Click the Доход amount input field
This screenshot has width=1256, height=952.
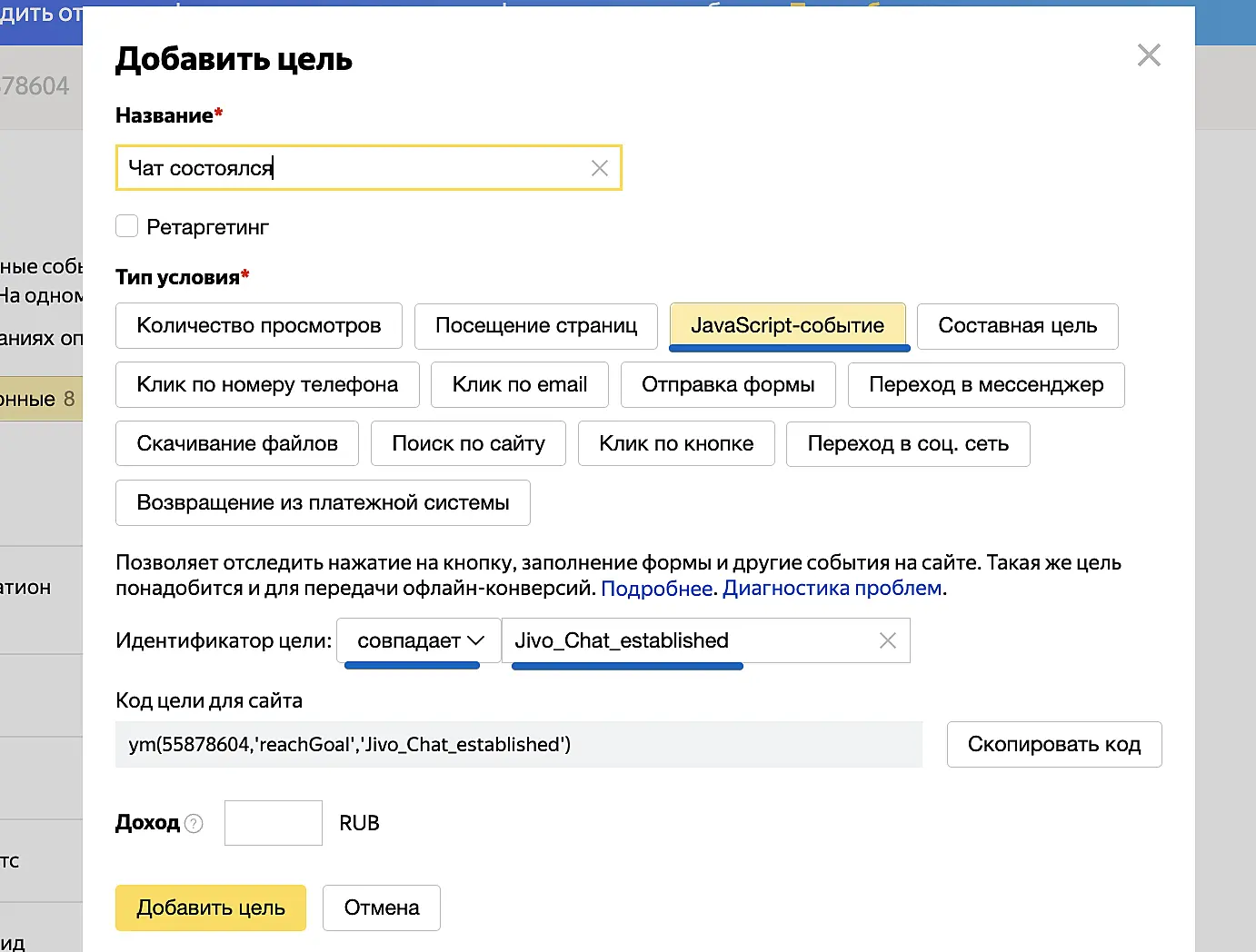coord(274,823)
